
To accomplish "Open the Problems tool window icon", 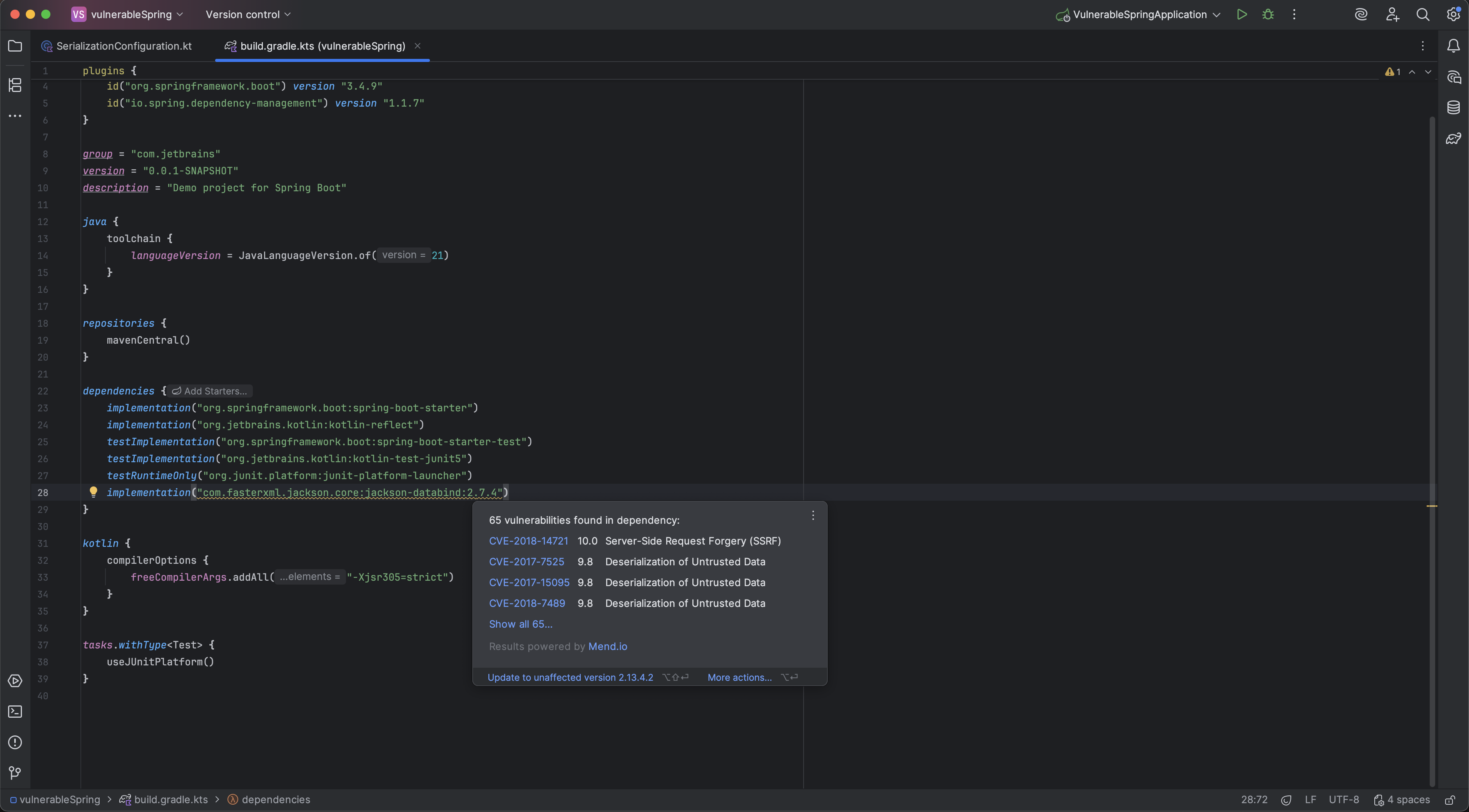I will tap(15, 742).
